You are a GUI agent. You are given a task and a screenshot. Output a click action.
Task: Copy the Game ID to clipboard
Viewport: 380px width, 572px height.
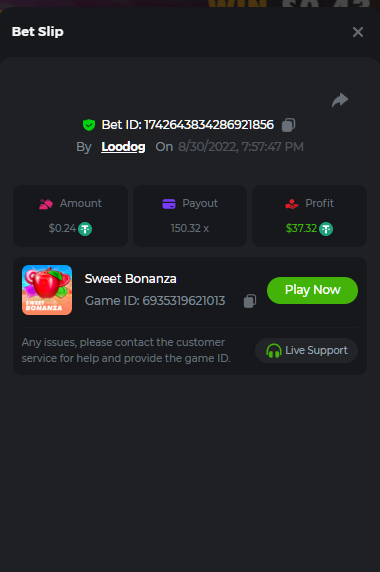click(250, 301)
